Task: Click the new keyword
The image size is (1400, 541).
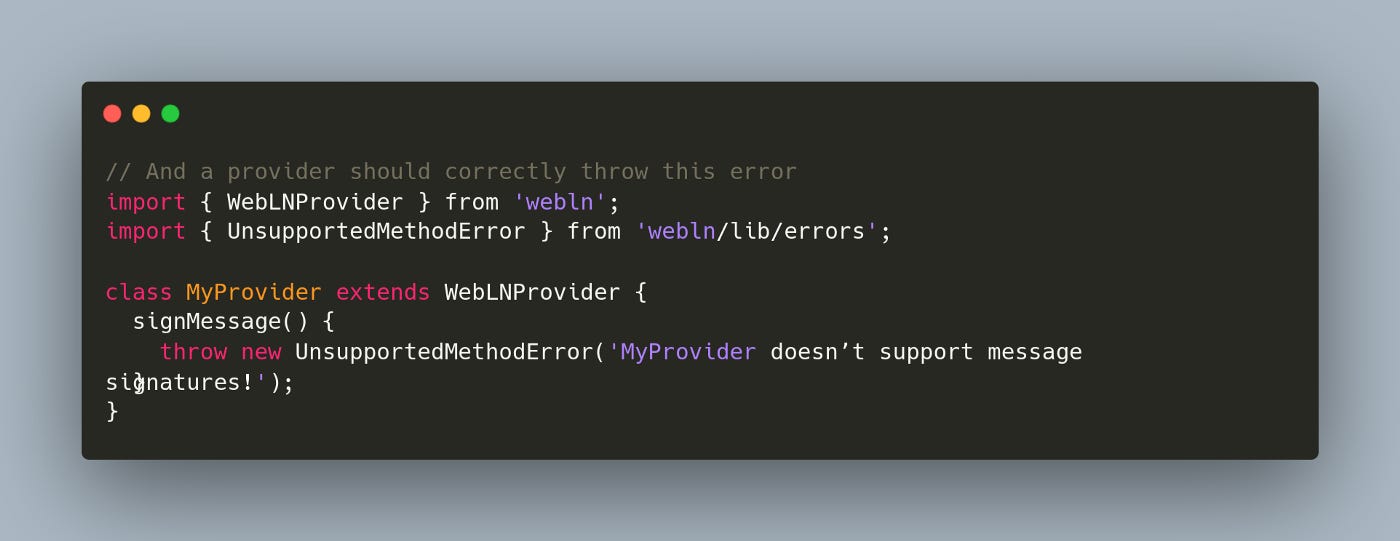Action: (x=261, y=353)
